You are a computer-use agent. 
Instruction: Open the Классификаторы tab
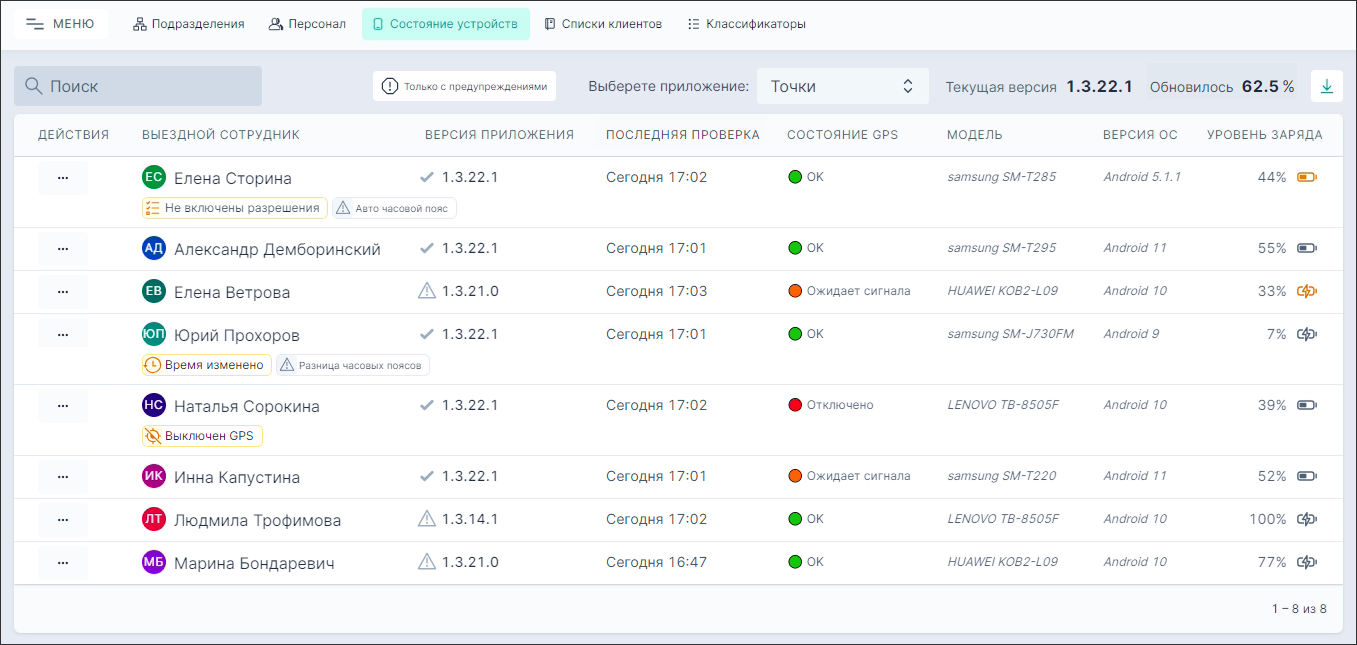pos(746,24)
